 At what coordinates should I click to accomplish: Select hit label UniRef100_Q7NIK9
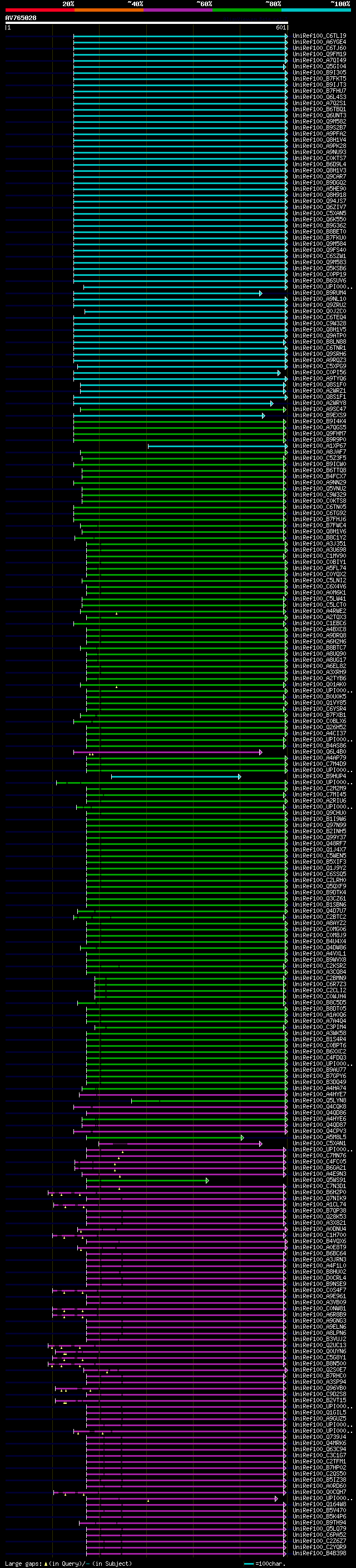[319, 1199]
